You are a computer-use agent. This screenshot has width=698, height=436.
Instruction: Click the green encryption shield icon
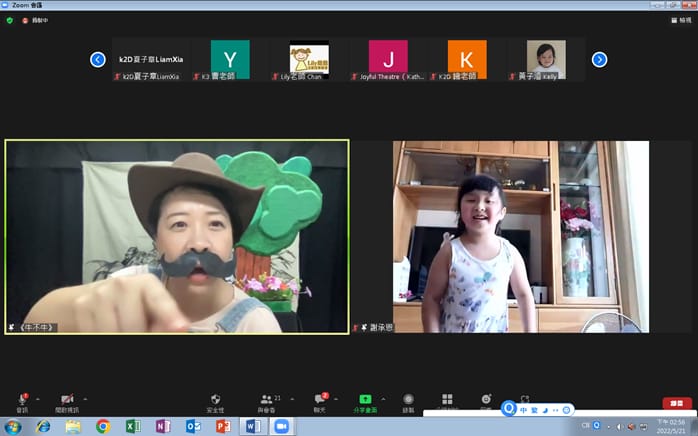(x=10, y=20)
